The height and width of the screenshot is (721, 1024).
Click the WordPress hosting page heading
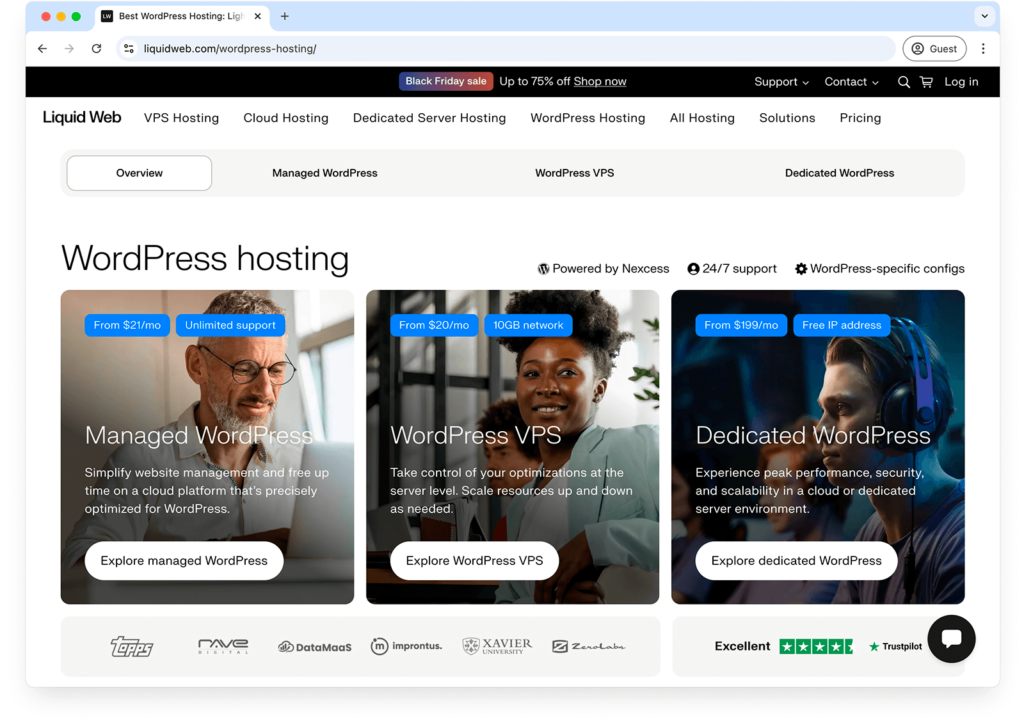tap(205, 259)
